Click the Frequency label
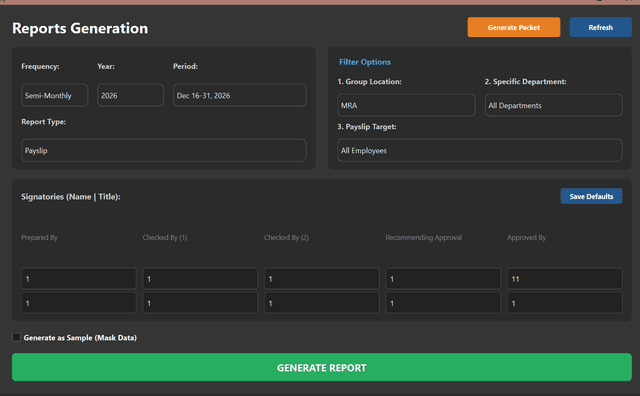Viewport: 640px width, 396px height. [x=40, y=66]
